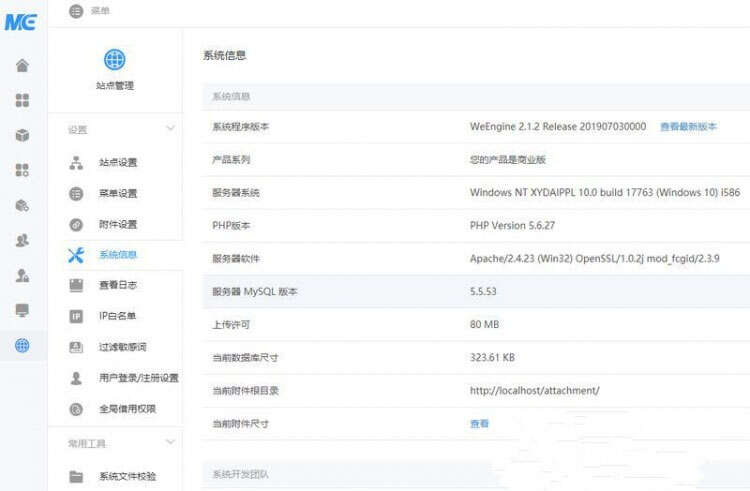Open 菜单设置 in the sidebar
Screen dimensions: 750x491
117,194
